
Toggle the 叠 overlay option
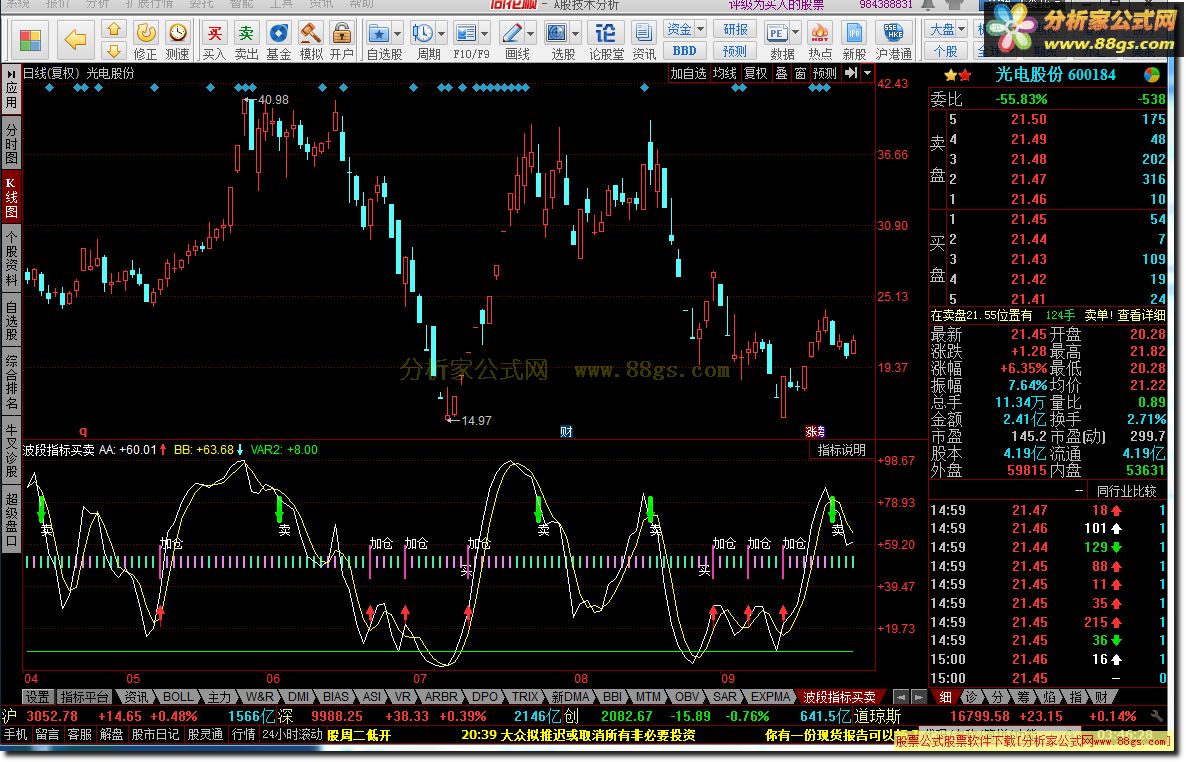pos(781,73)
